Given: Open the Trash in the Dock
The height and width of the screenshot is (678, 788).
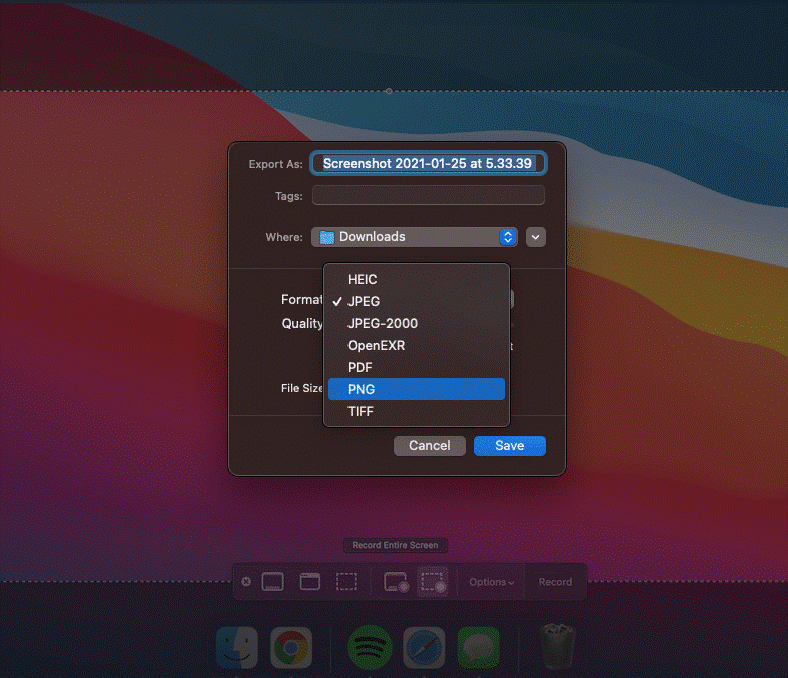Looking at the screenshot, I should pyautogui.click(x=557, y=647).
